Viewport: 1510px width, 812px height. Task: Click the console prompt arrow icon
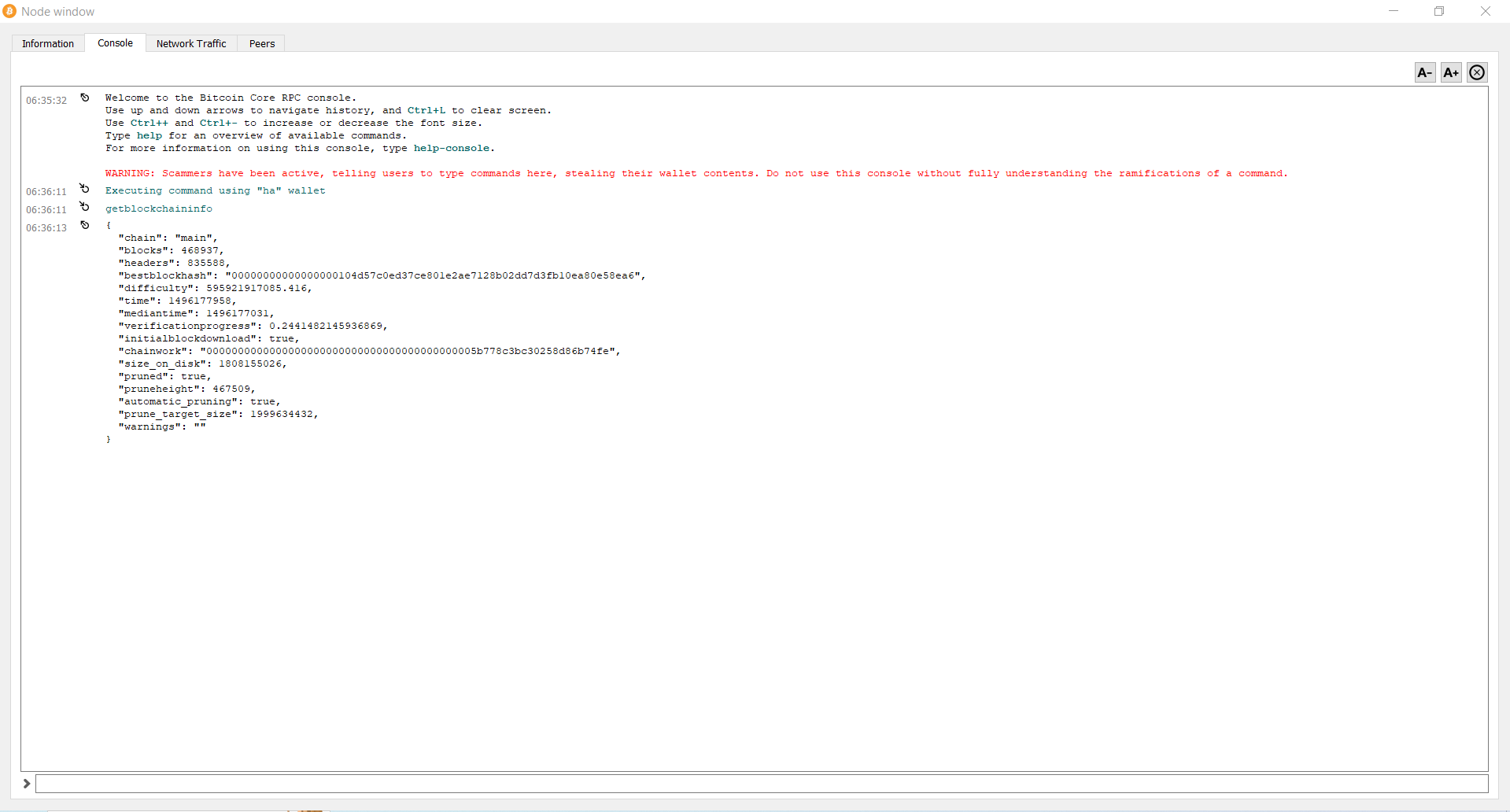coord(27,783)
